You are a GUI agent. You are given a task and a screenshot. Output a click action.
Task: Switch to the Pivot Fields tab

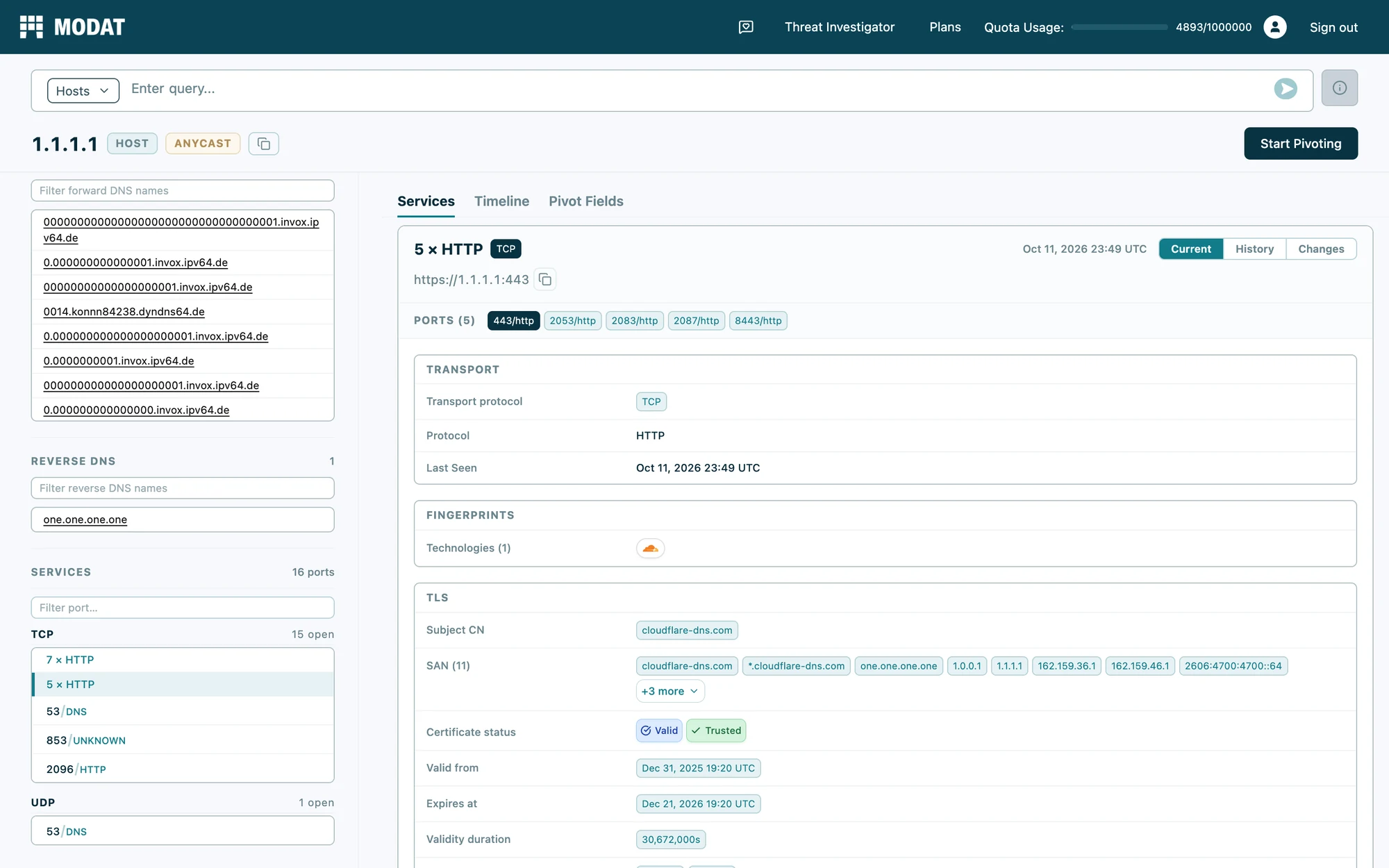586,201
